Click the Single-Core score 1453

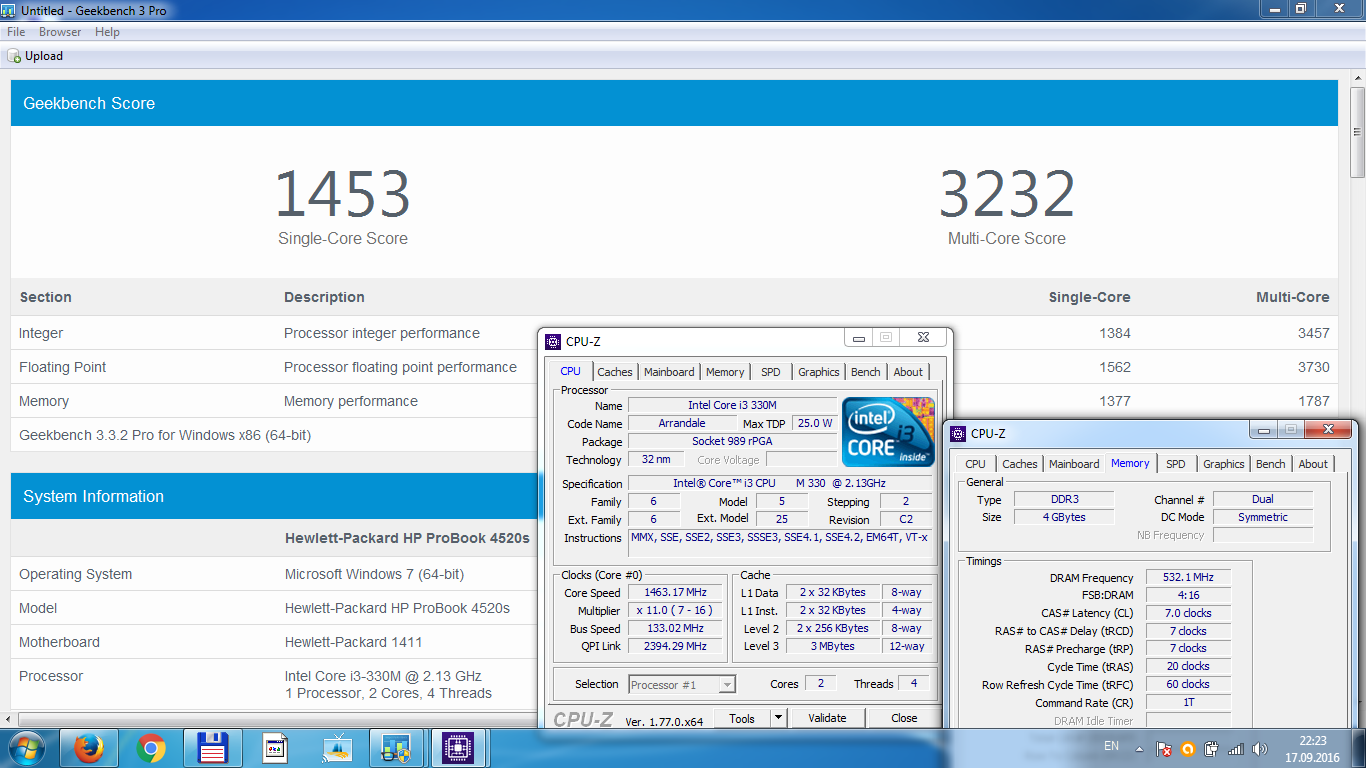coord(343,195)
